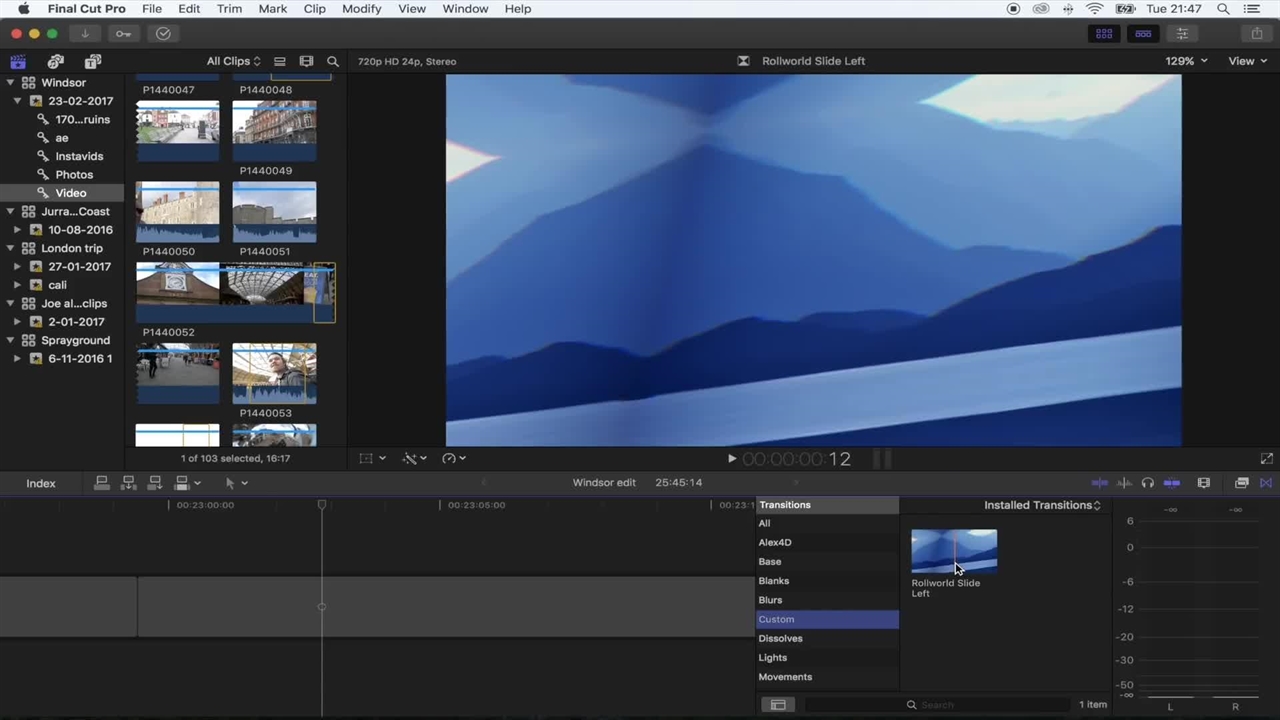Click the browser search magnifier icon
1280x720 pixels.
(x=333, y=62)
